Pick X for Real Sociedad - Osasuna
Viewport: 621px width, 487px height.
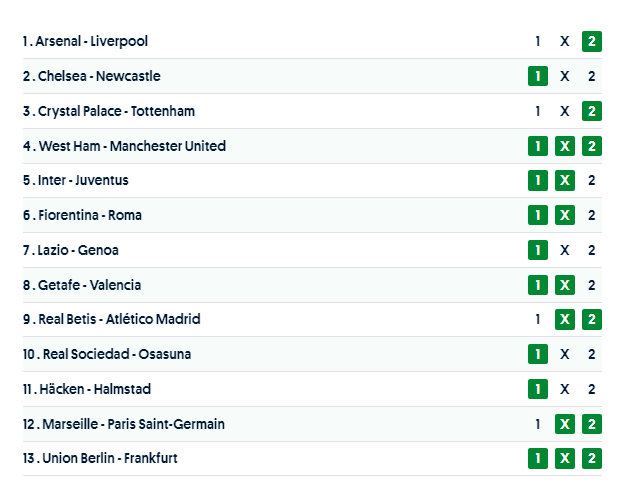pyautogui.click(x=565, y=354)
